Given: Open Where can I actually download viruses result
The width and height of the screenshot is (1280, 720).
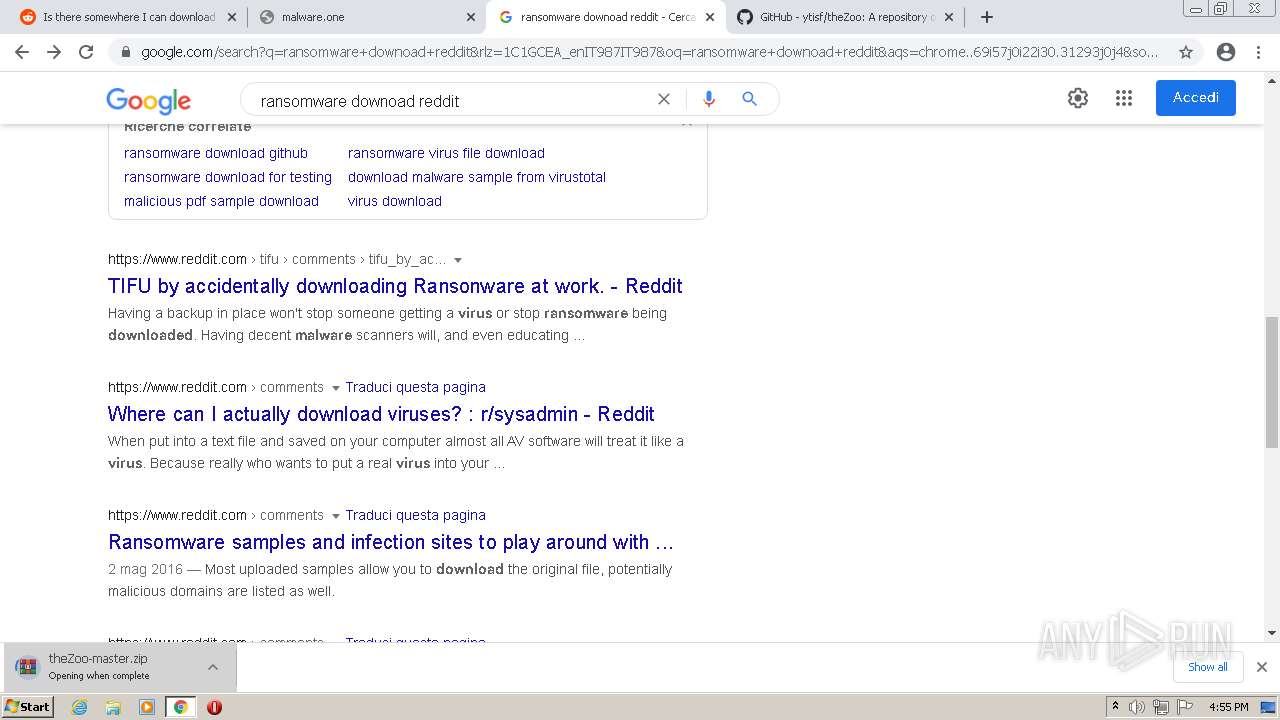Looking at the screenshot, I should click(381, 414).
